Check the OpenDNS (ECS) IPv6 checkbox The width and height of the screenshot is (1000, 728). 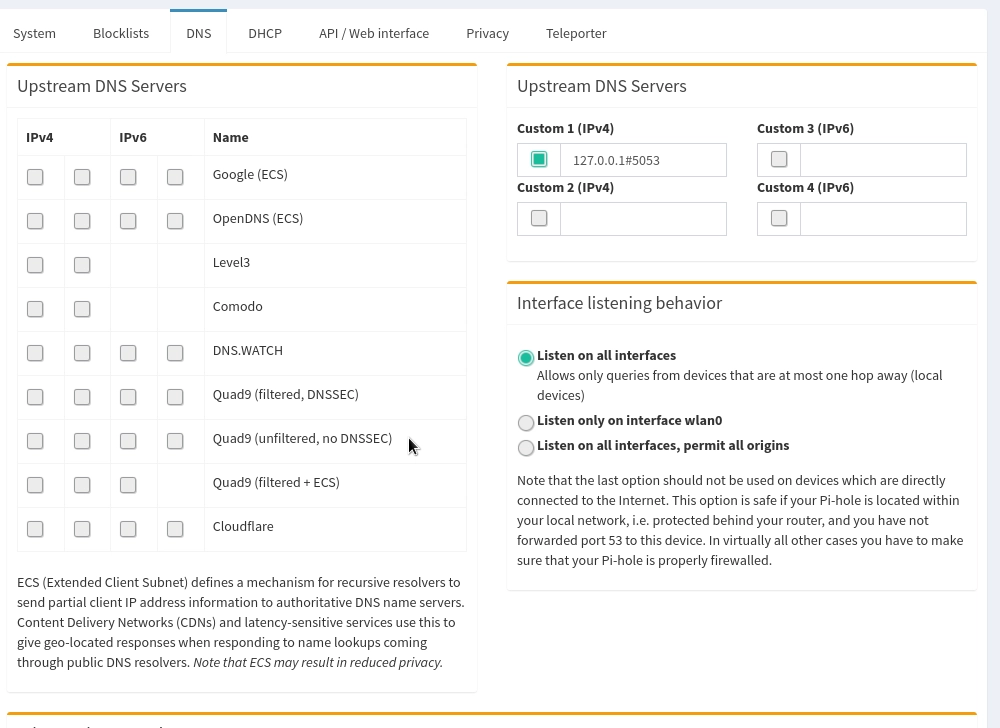pyautogui.click(x=128, y=220)
